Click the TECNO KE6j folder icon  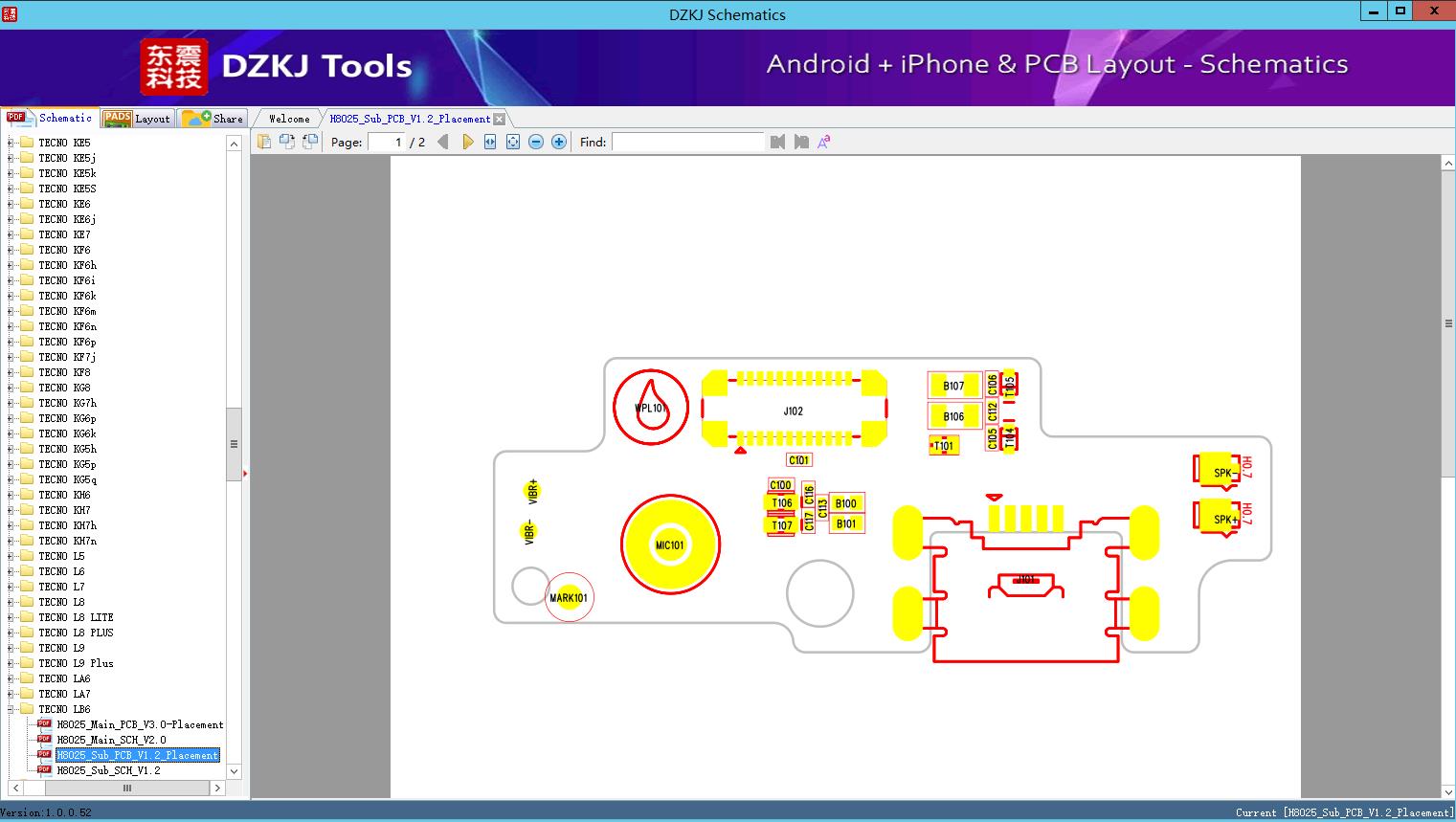(x=27, y=219)
